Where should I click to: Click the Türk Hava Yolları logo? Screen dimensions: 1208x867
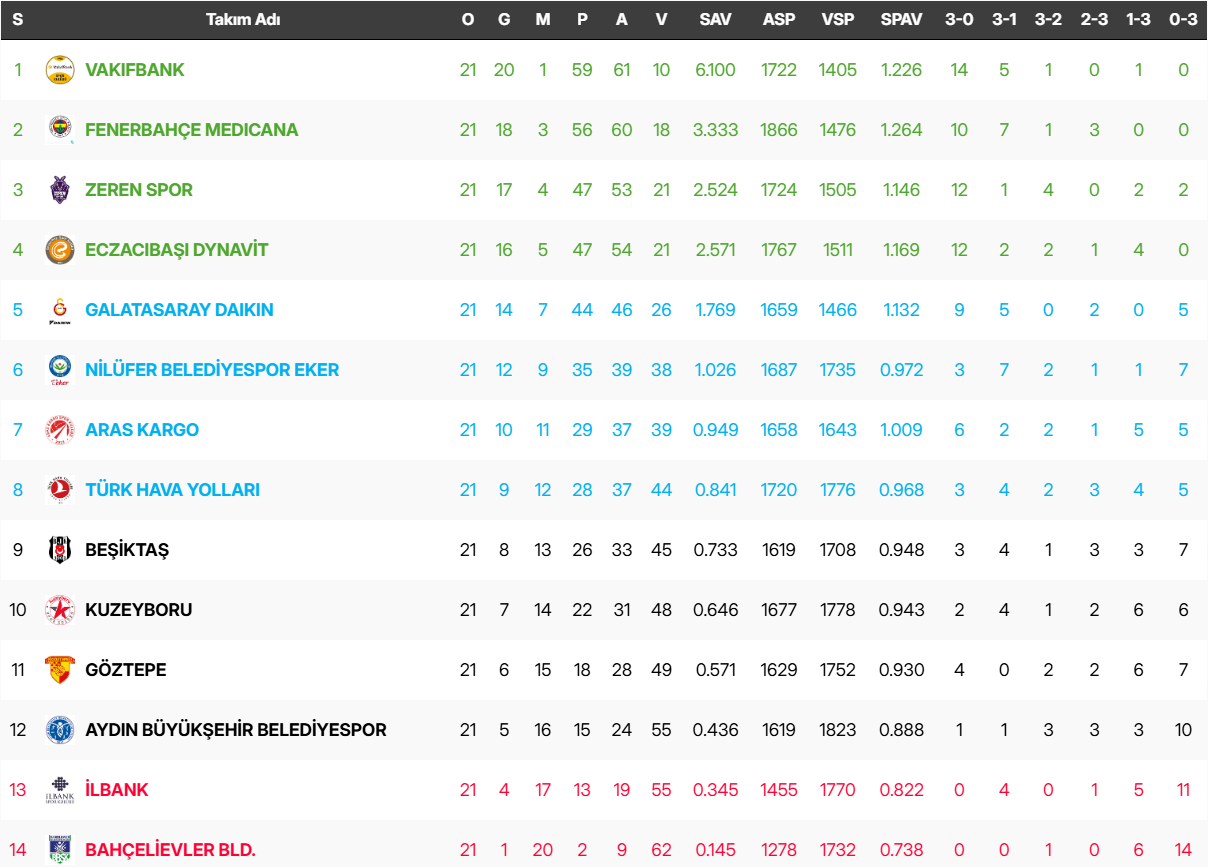pyautogui.click(x=60, y=490)
